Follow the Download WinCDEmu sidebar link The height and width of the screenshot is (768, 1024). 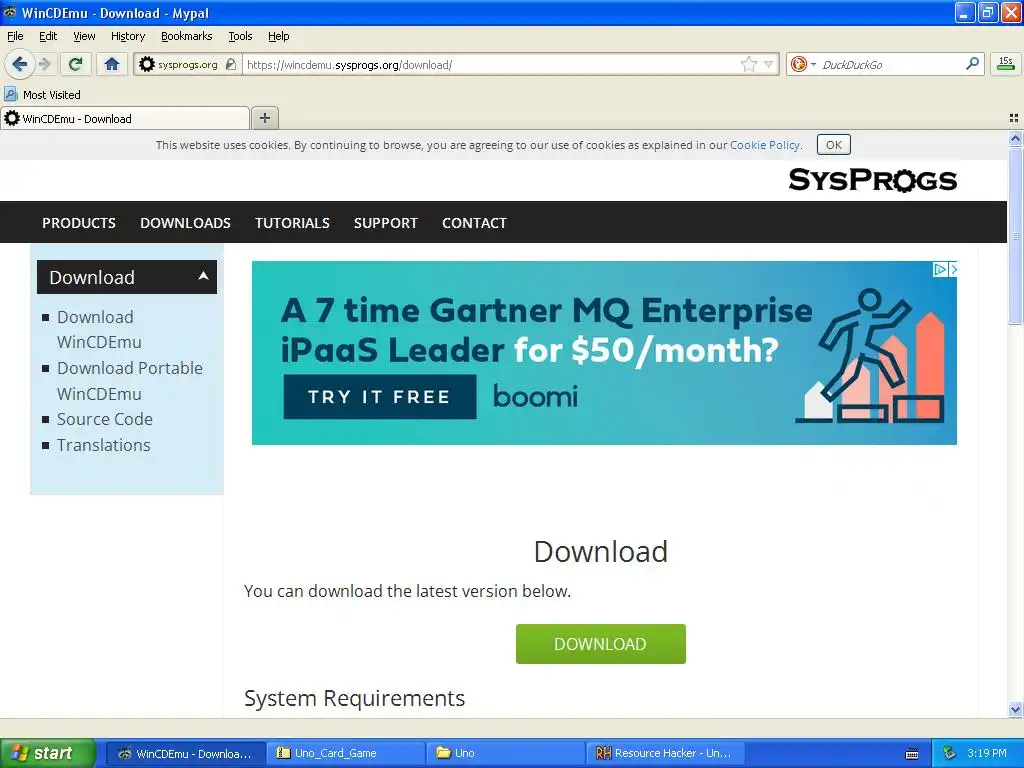point(99,329)
